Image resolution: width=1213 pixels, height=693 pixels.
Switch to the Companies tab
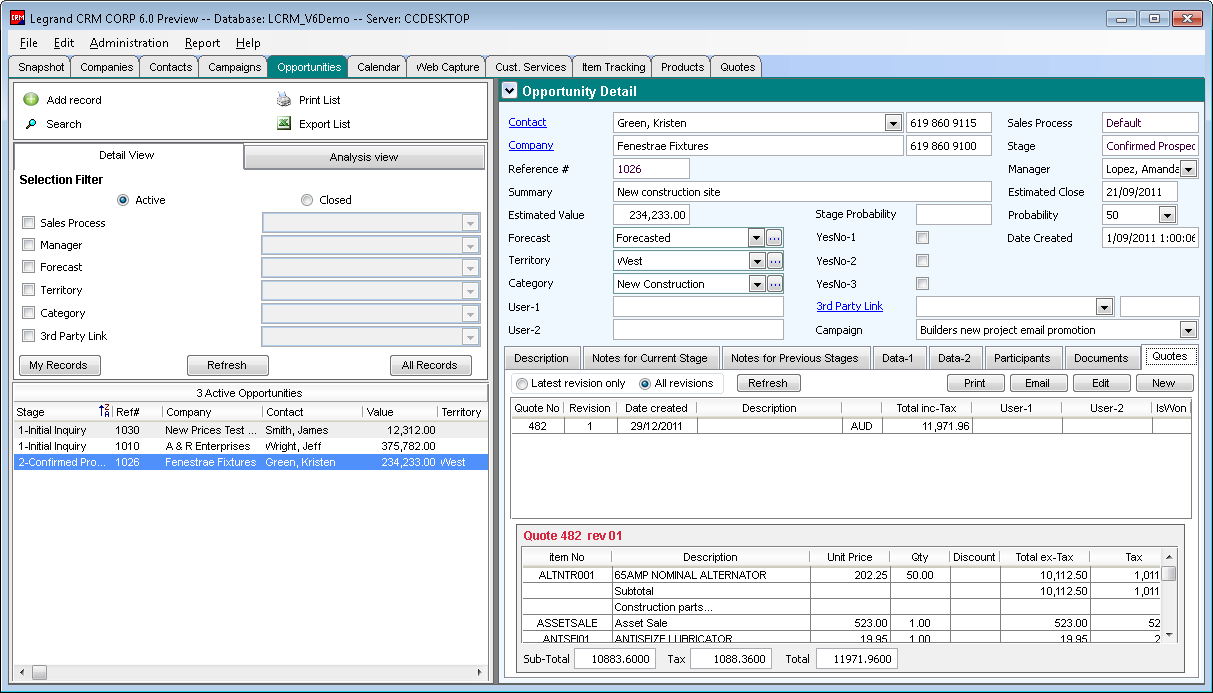click(107, 67)
